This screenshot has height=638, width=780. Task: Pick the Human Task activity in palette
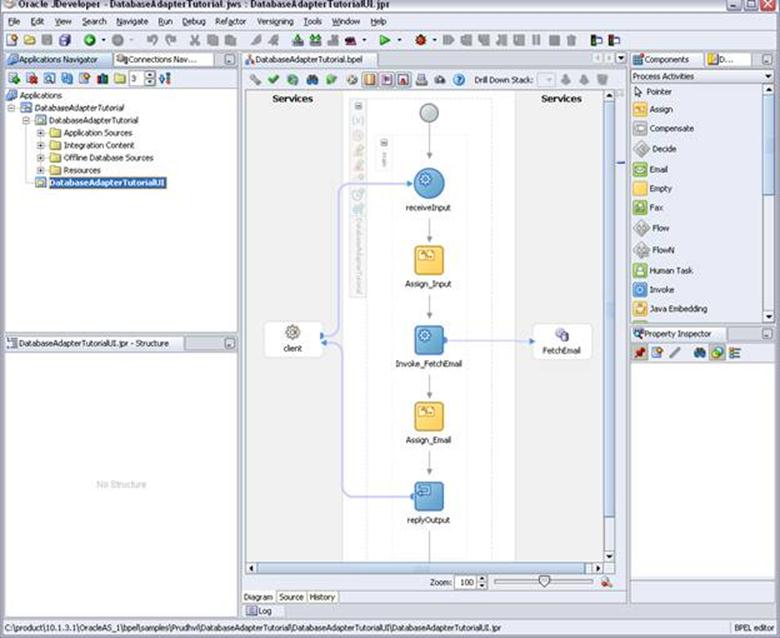(x=663, y=271)
